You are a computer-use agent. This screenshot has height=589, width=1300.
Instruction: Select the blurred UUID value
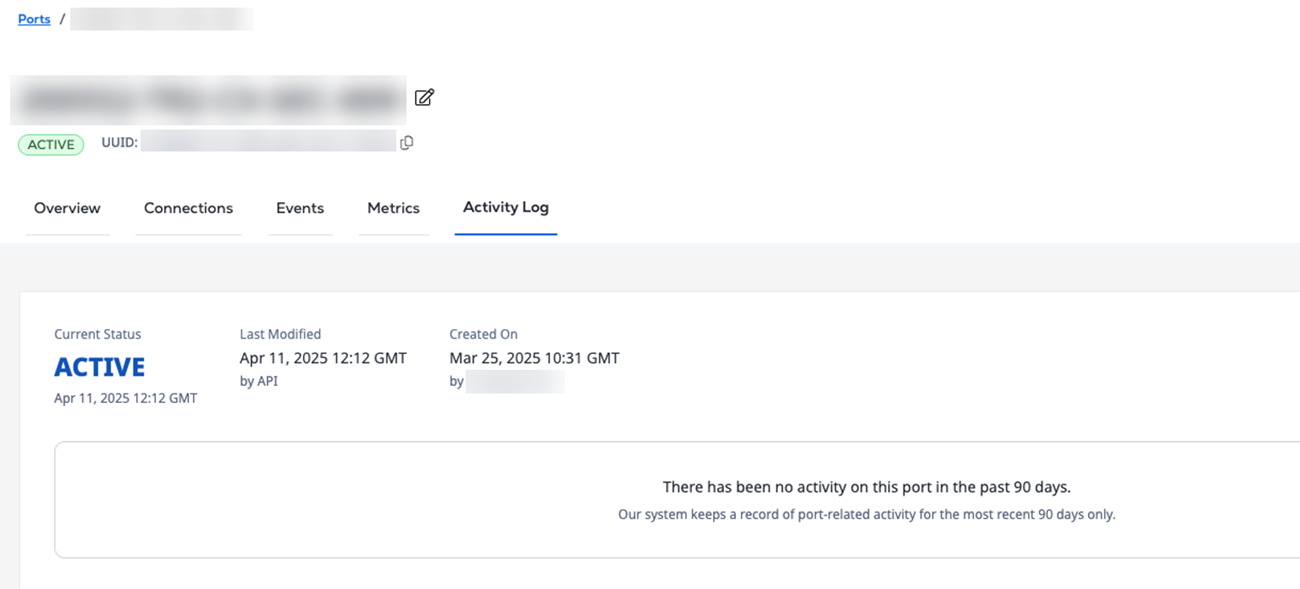pos(268,143)
